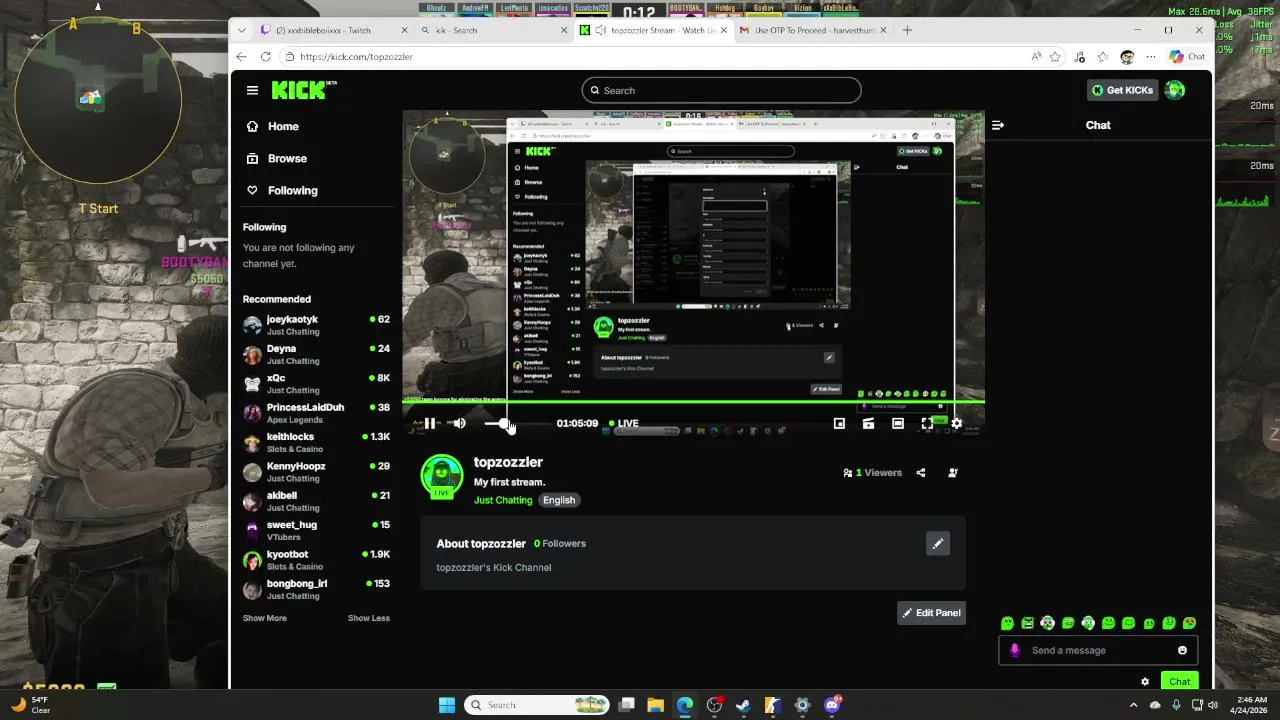The image size is (1280, 720).
Task: Open Browse in Kick sidebar
Action: tap(276, 158)
